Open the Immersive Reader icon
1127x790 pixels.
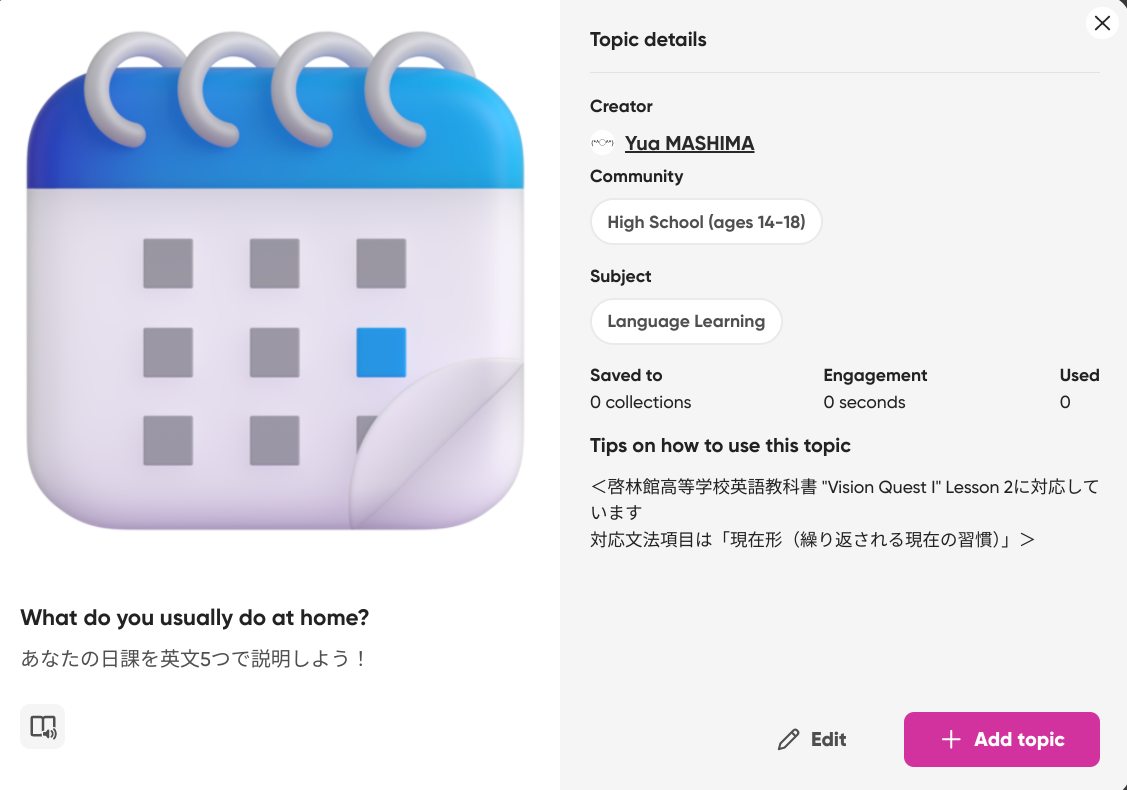pos(43,727)
